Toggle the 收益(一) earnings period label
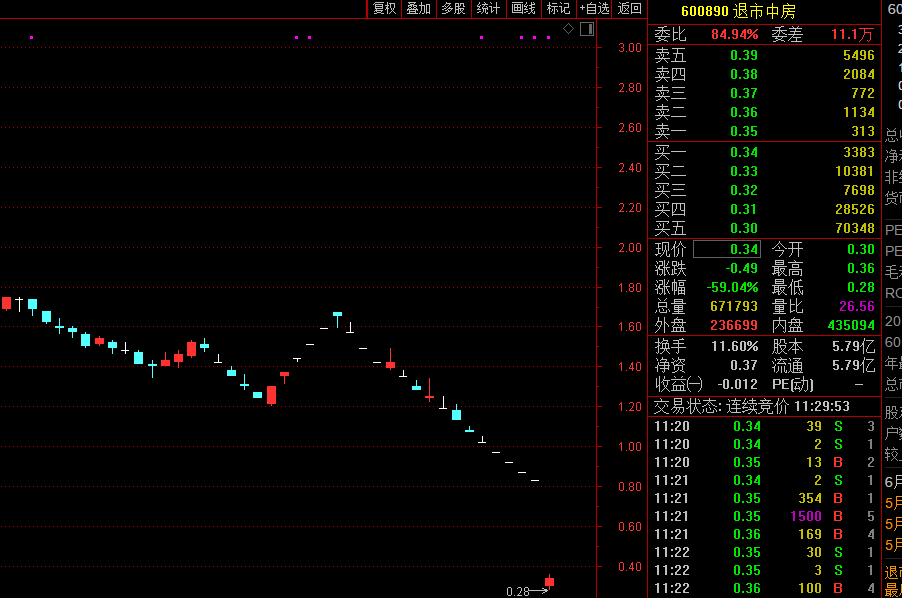This screenshot has height=598, width=902. 679,384
